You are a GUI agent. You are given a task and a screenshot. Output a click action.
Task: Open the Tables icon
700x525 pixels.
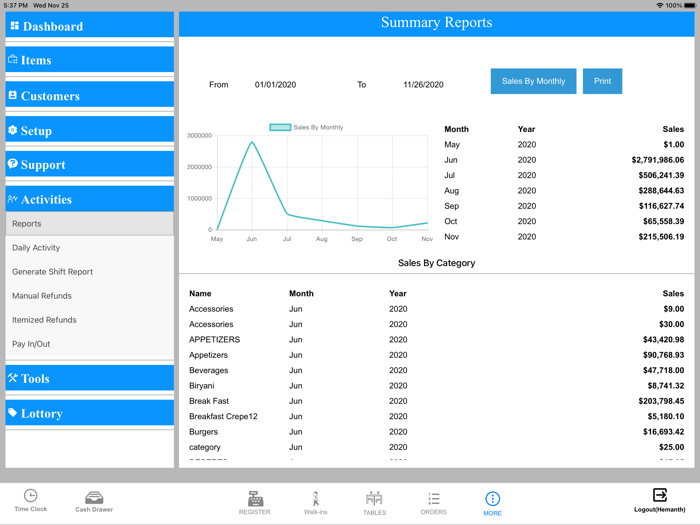(374, 498)
